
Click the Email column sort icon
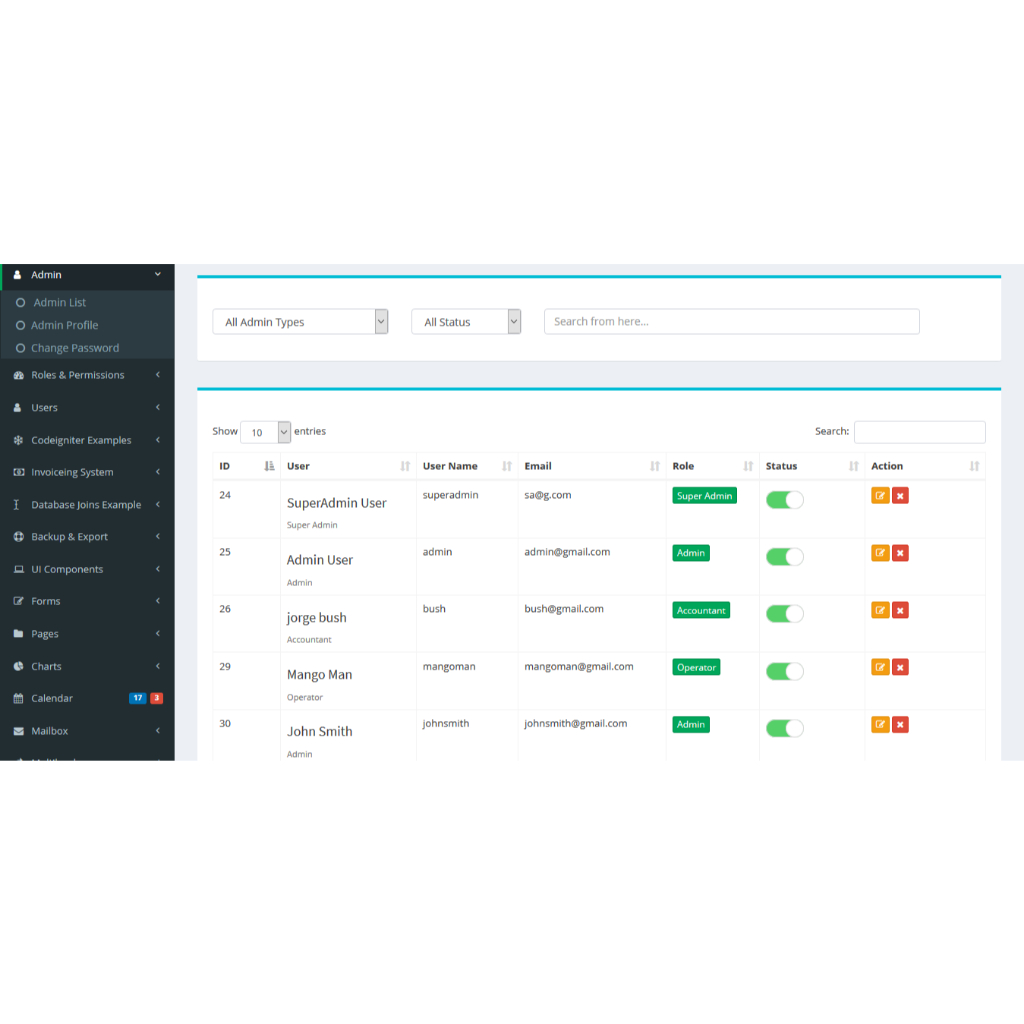pos(654,466)
